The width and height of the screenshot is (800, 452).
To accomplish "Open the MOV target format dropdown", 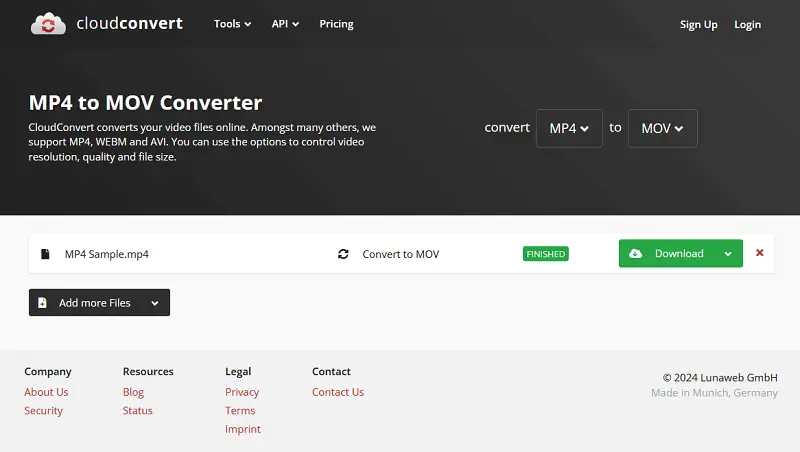I will coord(662,128).
